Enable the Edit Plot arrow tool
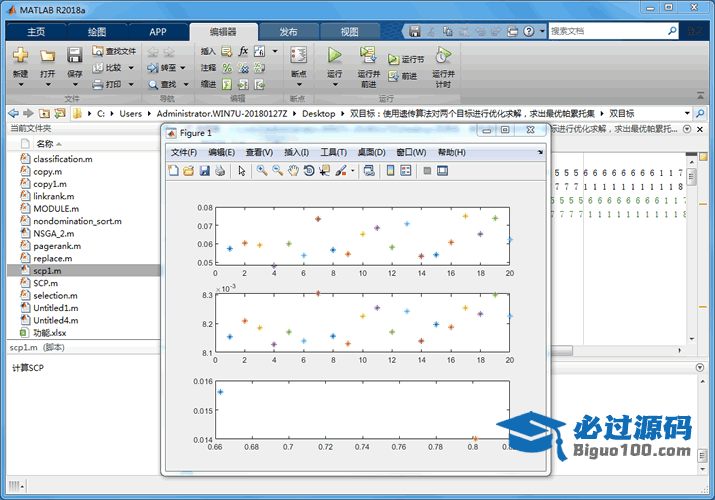This screenshot has width=715, height=500. [241, 171]
